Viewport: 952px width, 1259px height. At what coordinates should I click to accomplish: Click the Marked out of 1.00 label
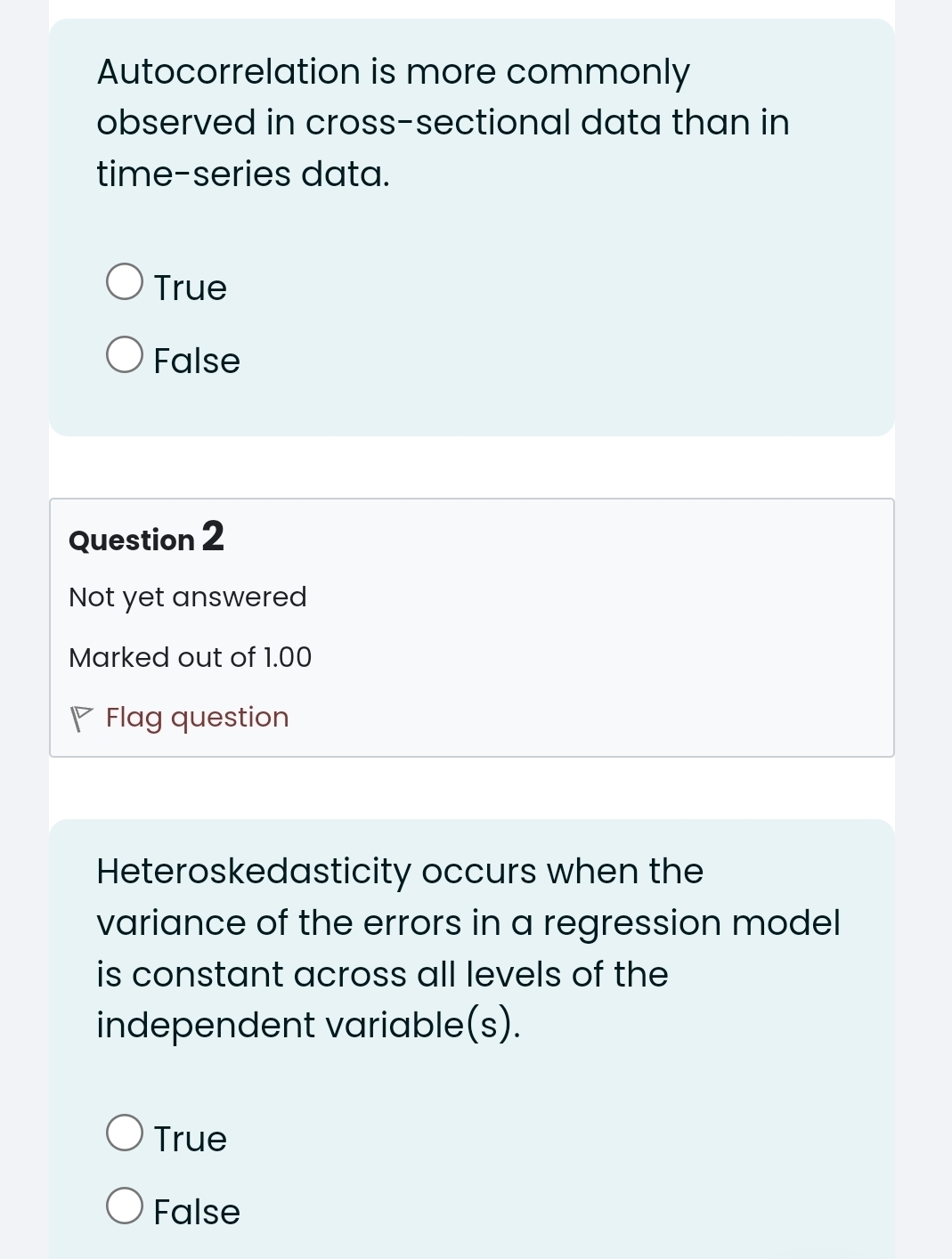pyautogui.click(x=190, y=657)
